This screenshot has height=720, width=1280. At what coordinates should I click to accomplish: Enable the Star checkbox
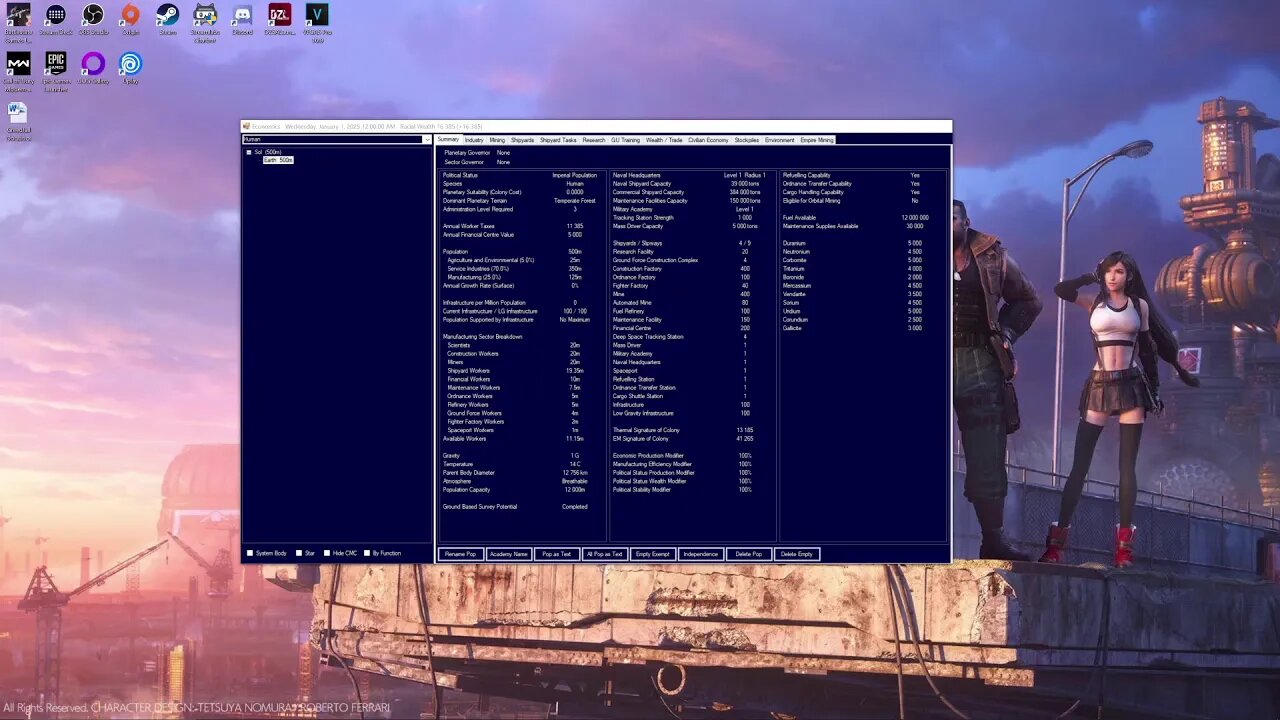coord(299,553)
